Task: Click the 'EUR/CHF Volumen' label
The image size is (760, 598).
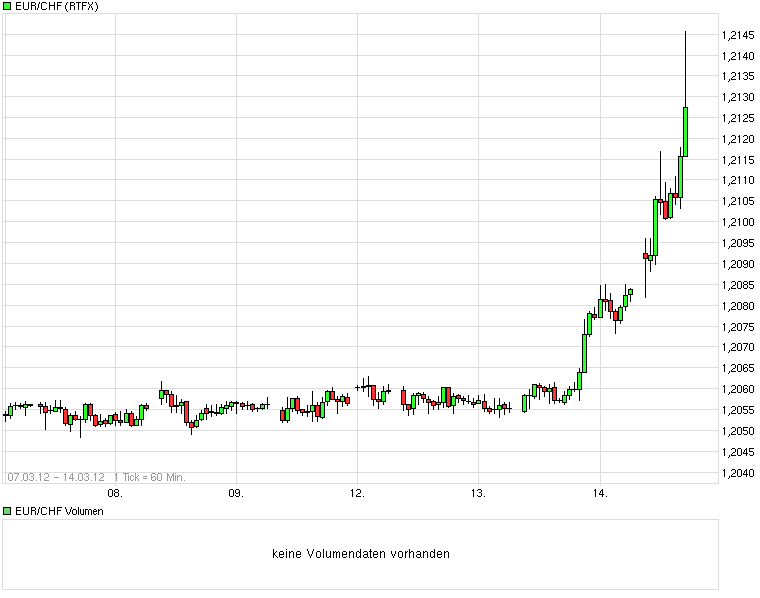Action: point(59,511)
